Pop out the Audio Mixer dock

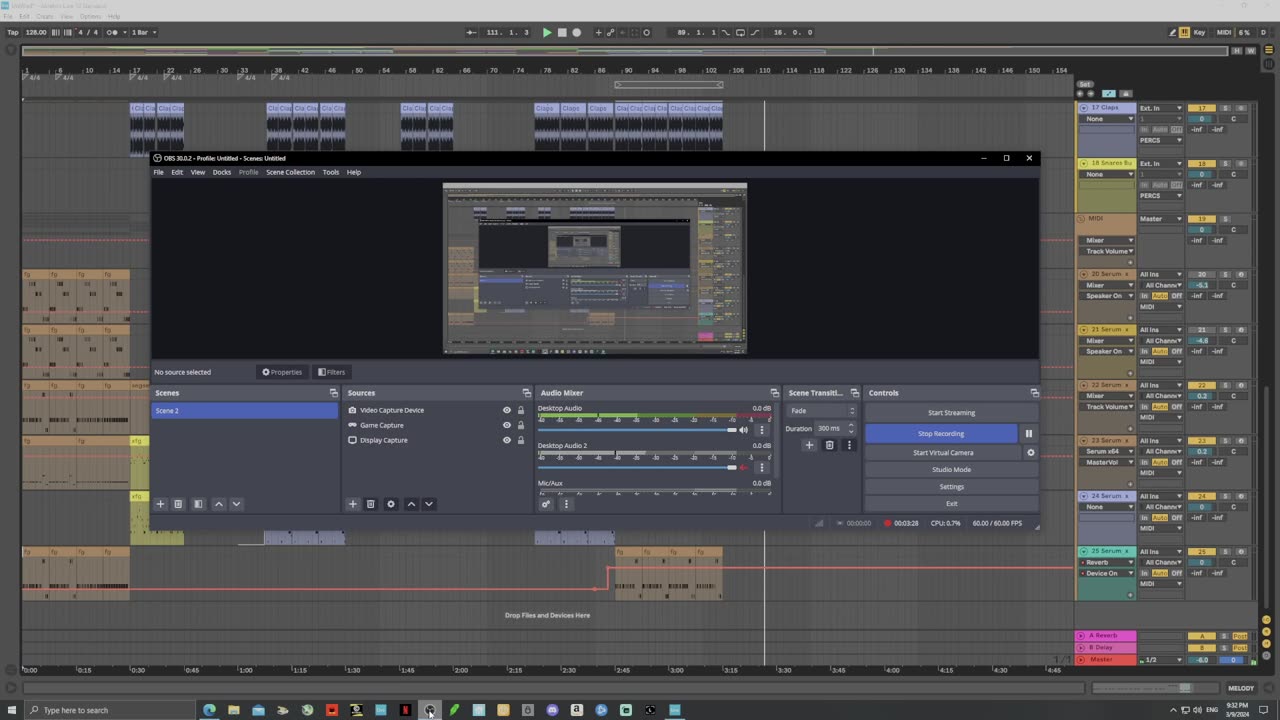(x=774, y=393)
